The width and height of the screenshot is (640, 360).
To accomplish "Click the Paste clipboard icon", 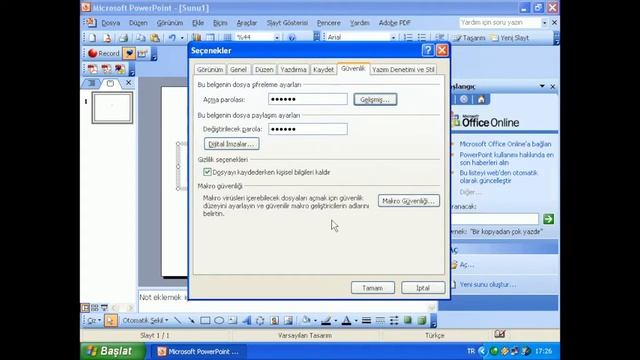I will 155,38.
